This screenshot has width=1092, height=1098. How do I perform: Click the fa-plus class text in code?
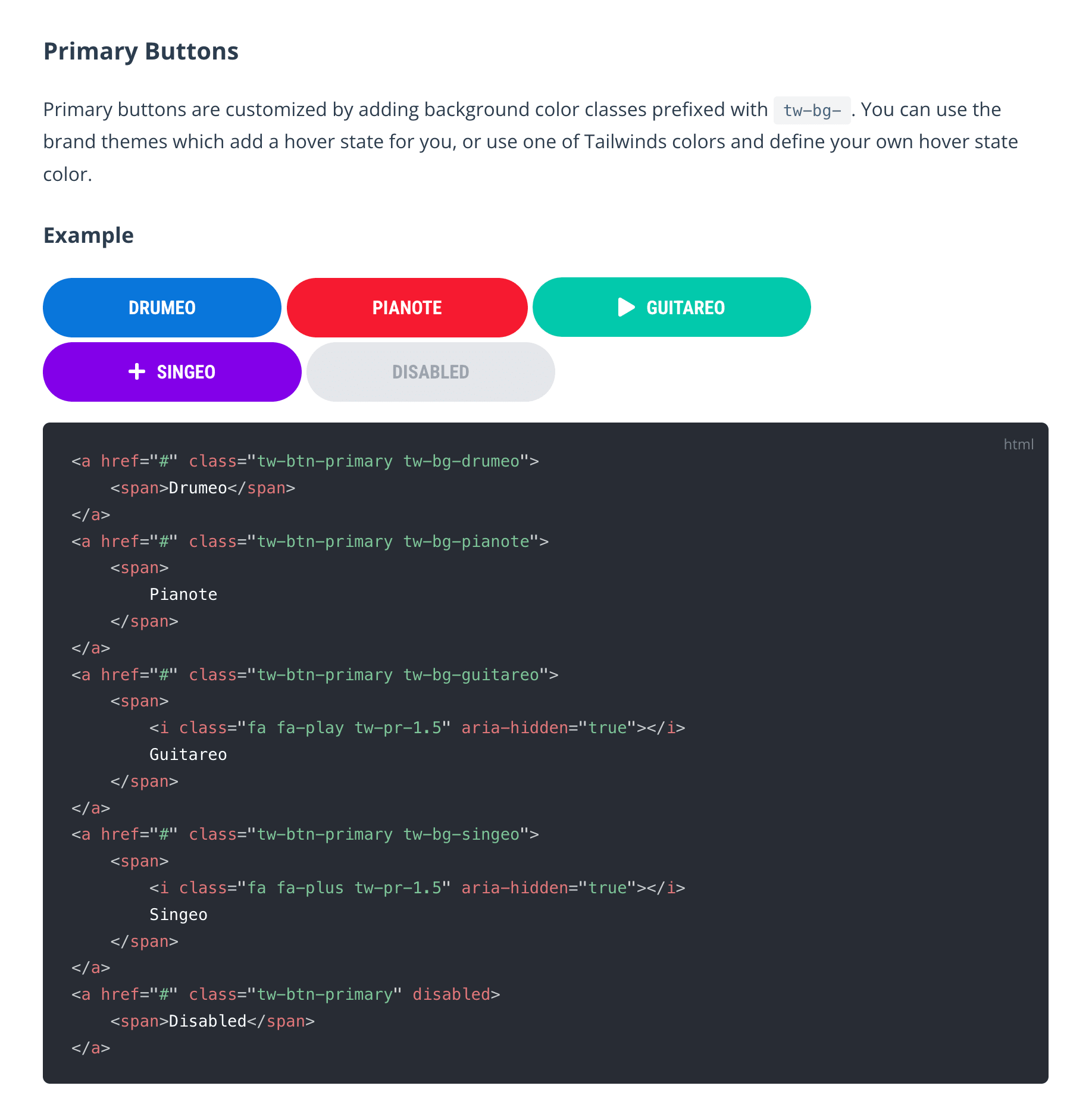(x=310, y=888)
